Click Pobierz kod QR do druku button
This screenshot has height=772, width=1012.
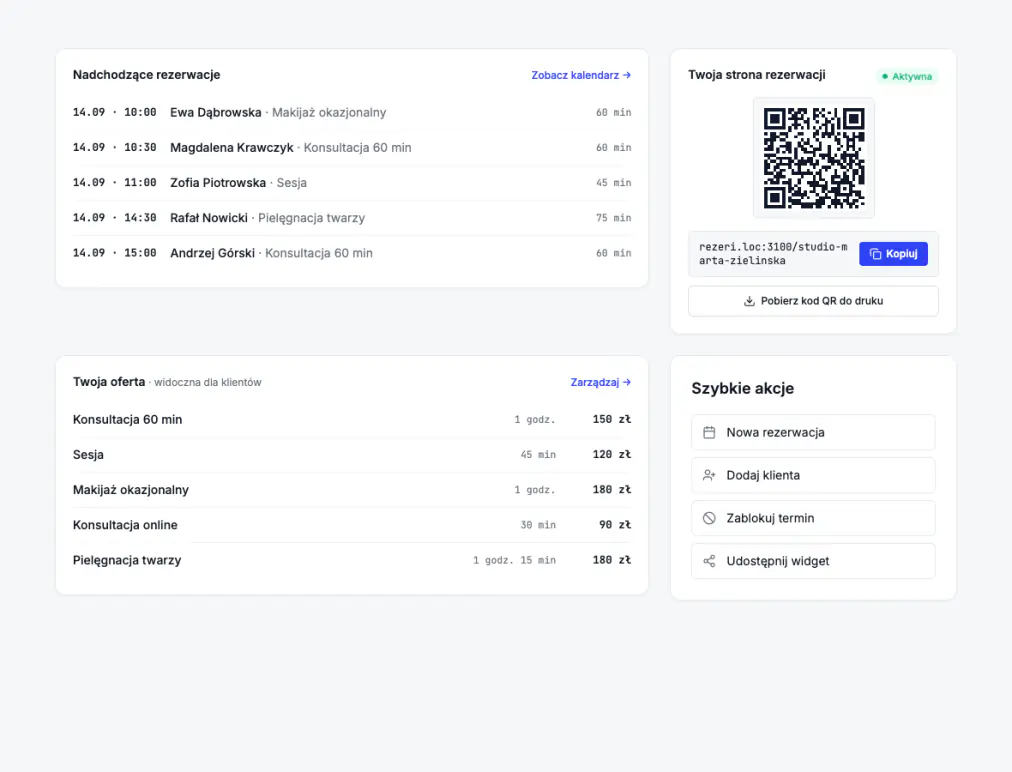tap(813, 301)
